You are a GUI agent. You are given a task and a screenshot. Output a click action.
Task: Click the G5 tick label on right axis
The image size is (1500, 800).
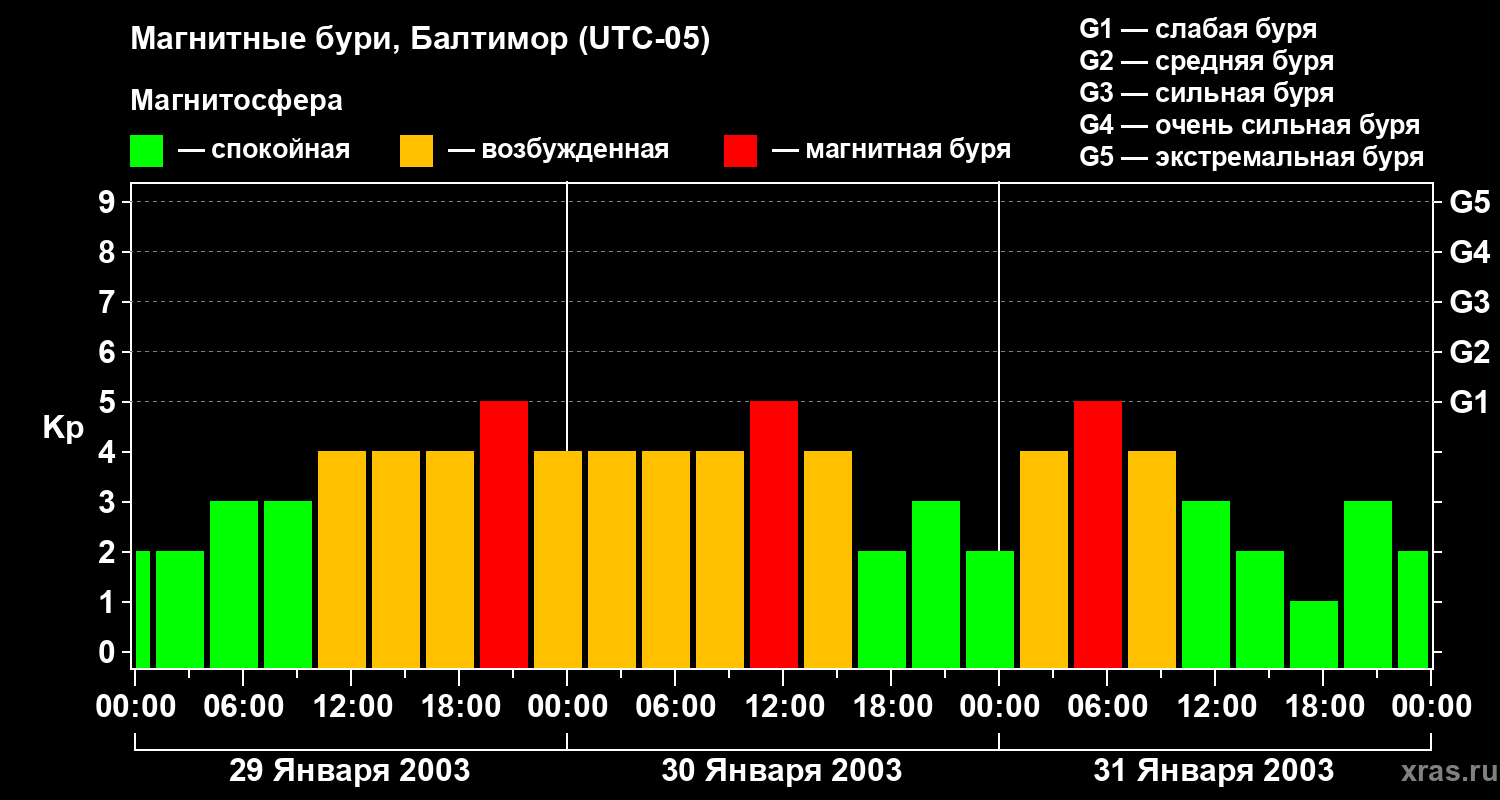1469,202
